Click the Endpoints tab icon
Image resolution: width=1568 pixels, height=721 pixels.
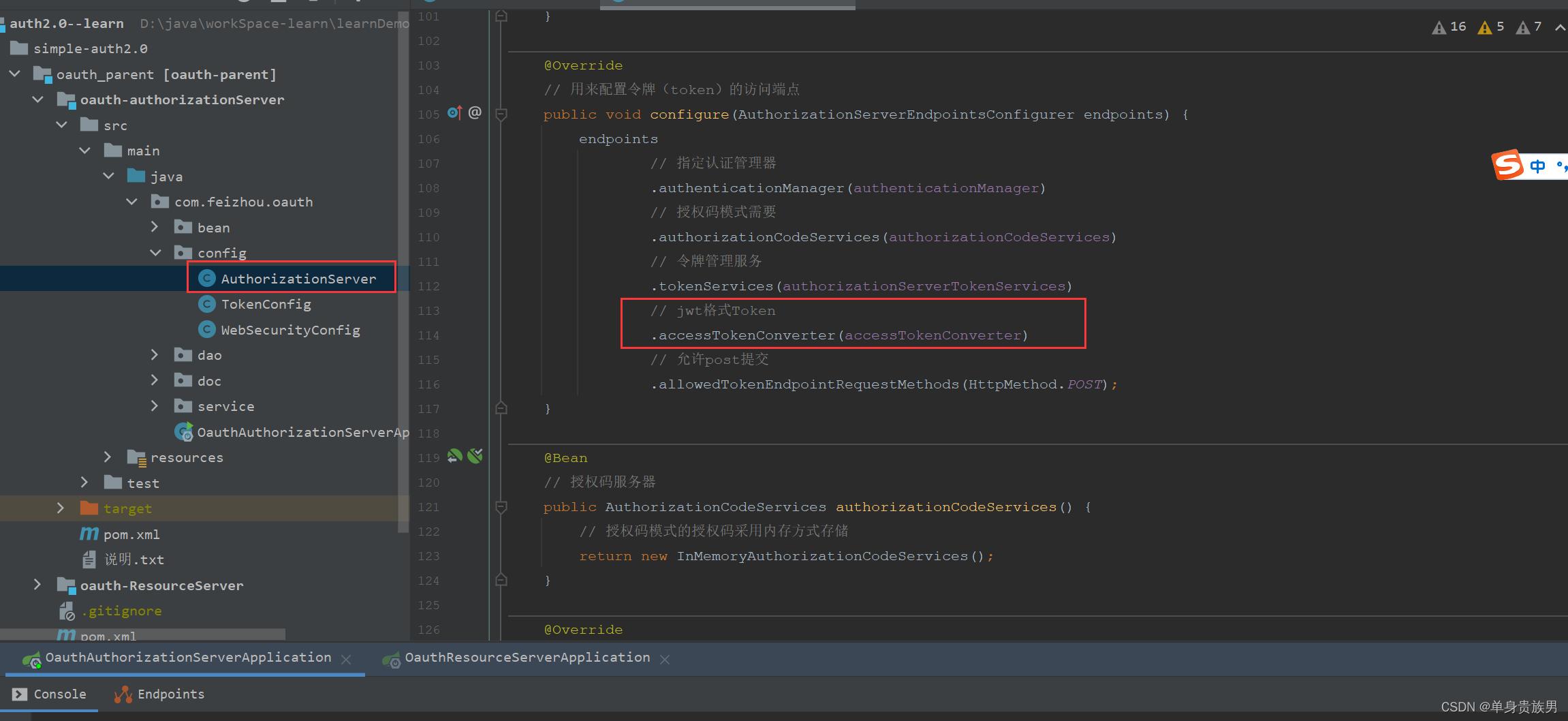[123, 694]
